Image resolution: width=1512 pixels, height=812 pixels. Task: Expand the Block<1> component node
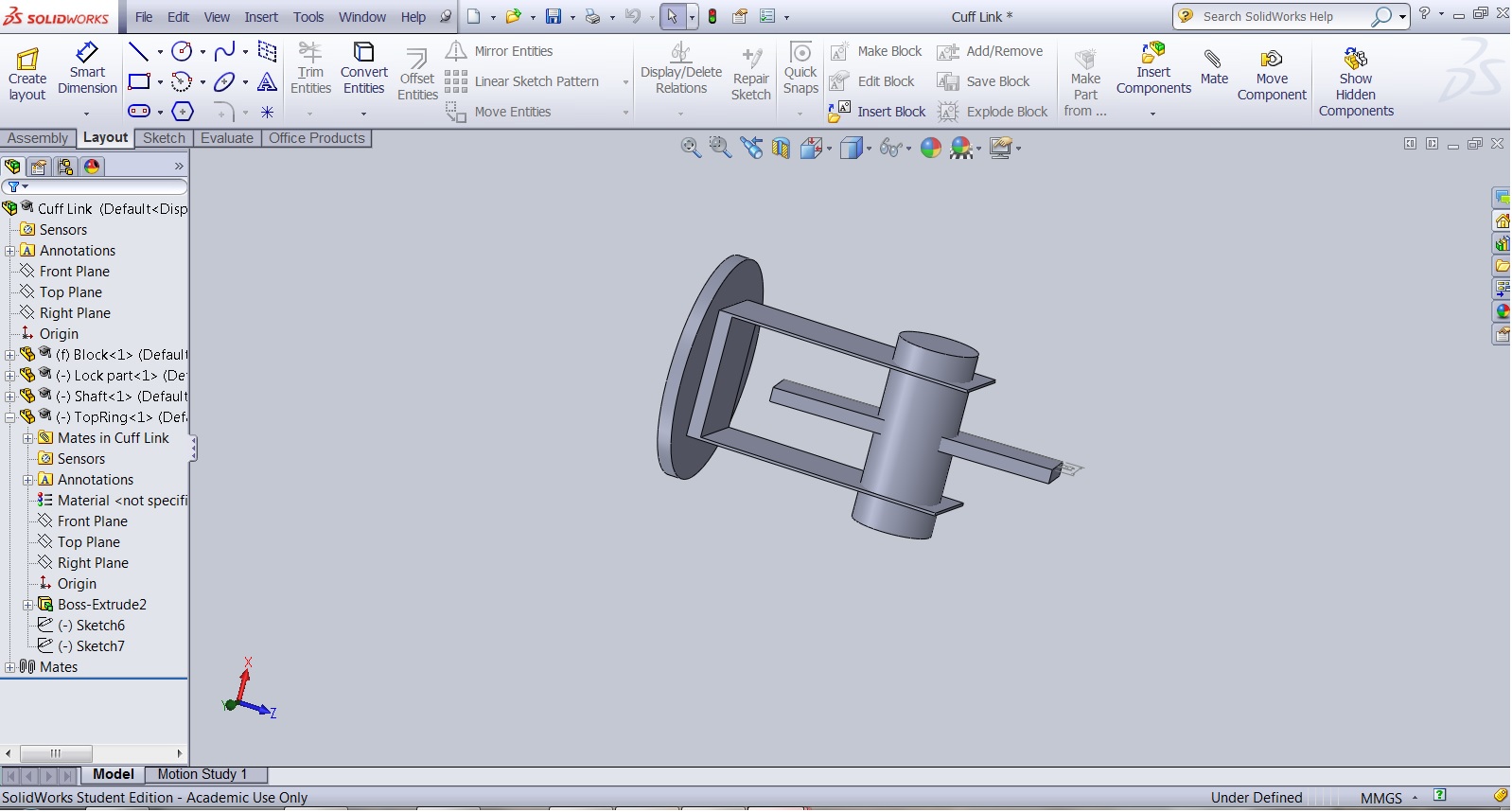point(9,355)
